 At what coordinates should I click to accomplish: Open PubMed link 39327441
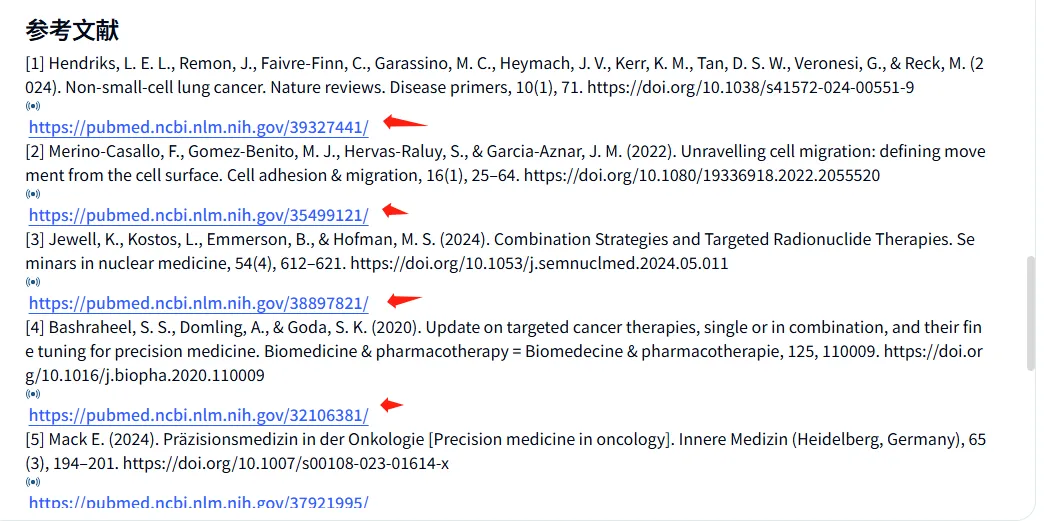(198, 127)
